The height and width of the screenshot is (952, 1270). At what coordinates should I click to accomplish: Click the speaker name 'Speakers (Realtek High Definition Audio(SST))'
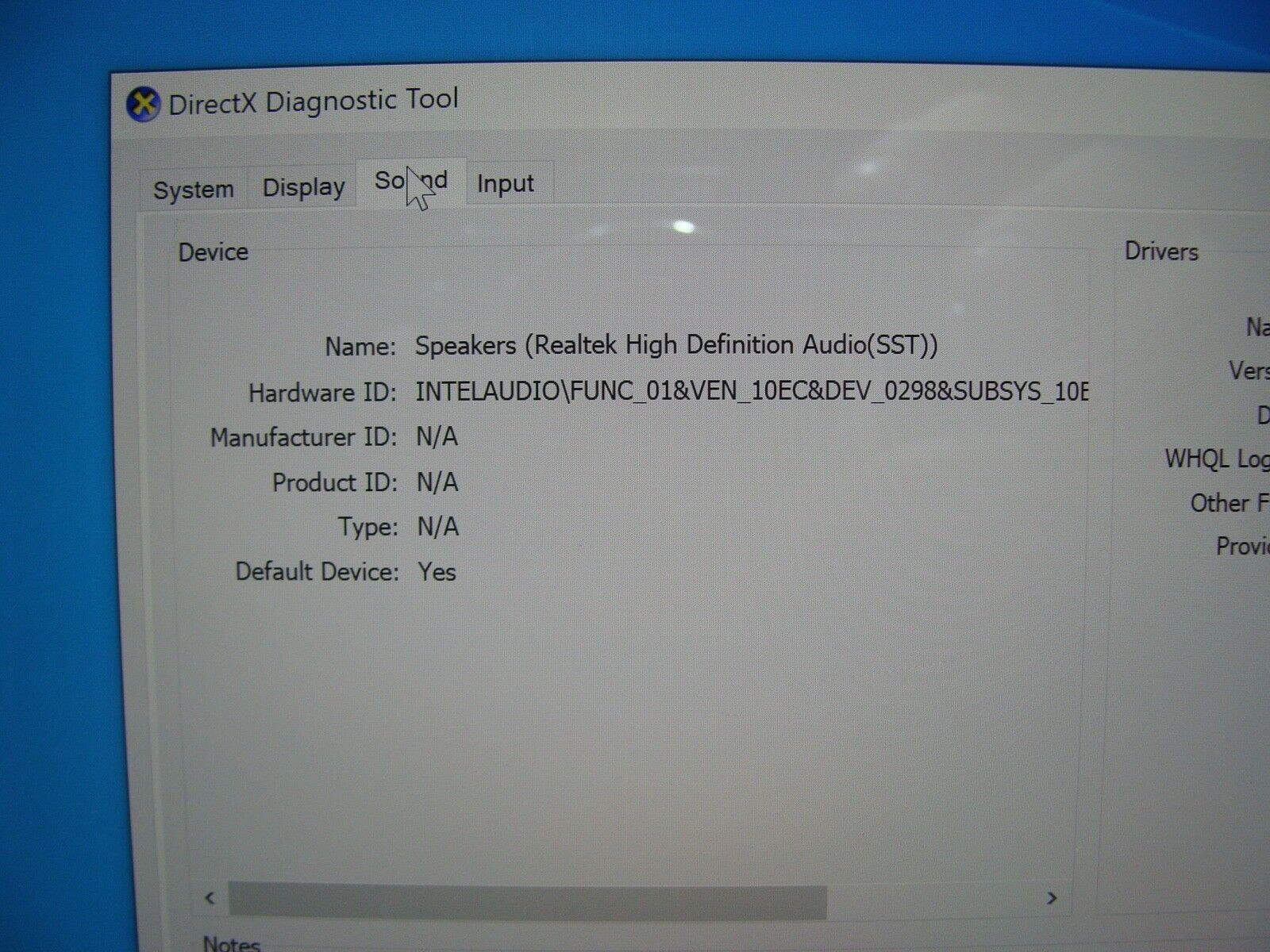point(676,345)
